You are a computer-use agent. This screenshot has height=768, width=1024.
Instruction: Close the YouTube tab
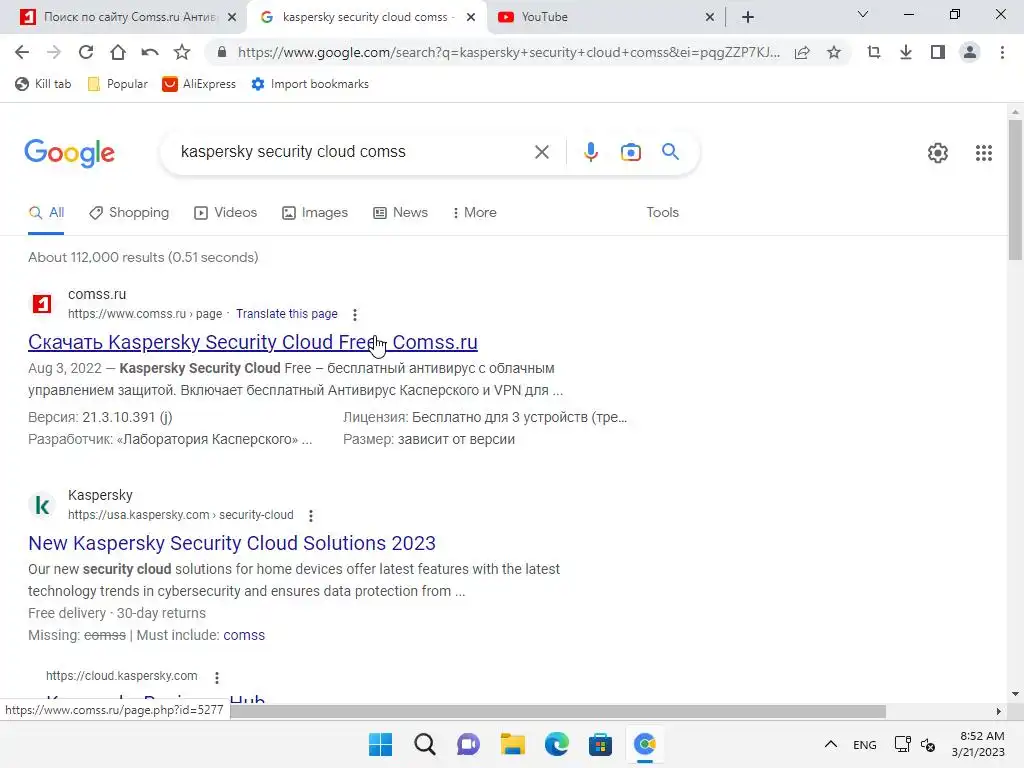pyautogui.click(x=710, y=18)
